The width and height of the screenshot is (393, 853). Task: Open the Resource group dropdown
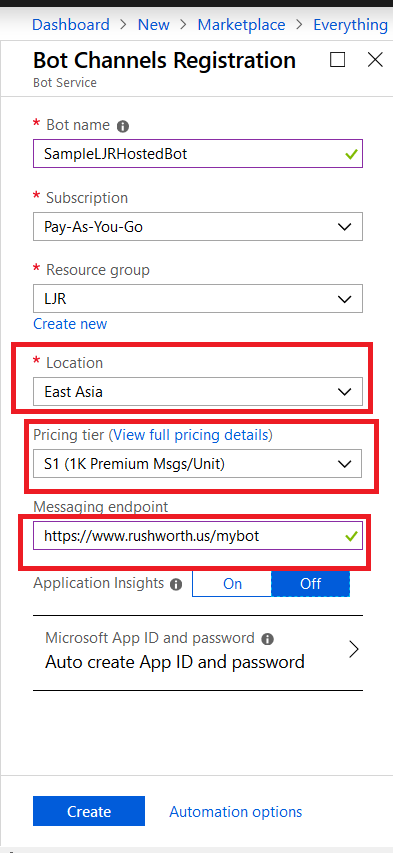coord(198,299)
